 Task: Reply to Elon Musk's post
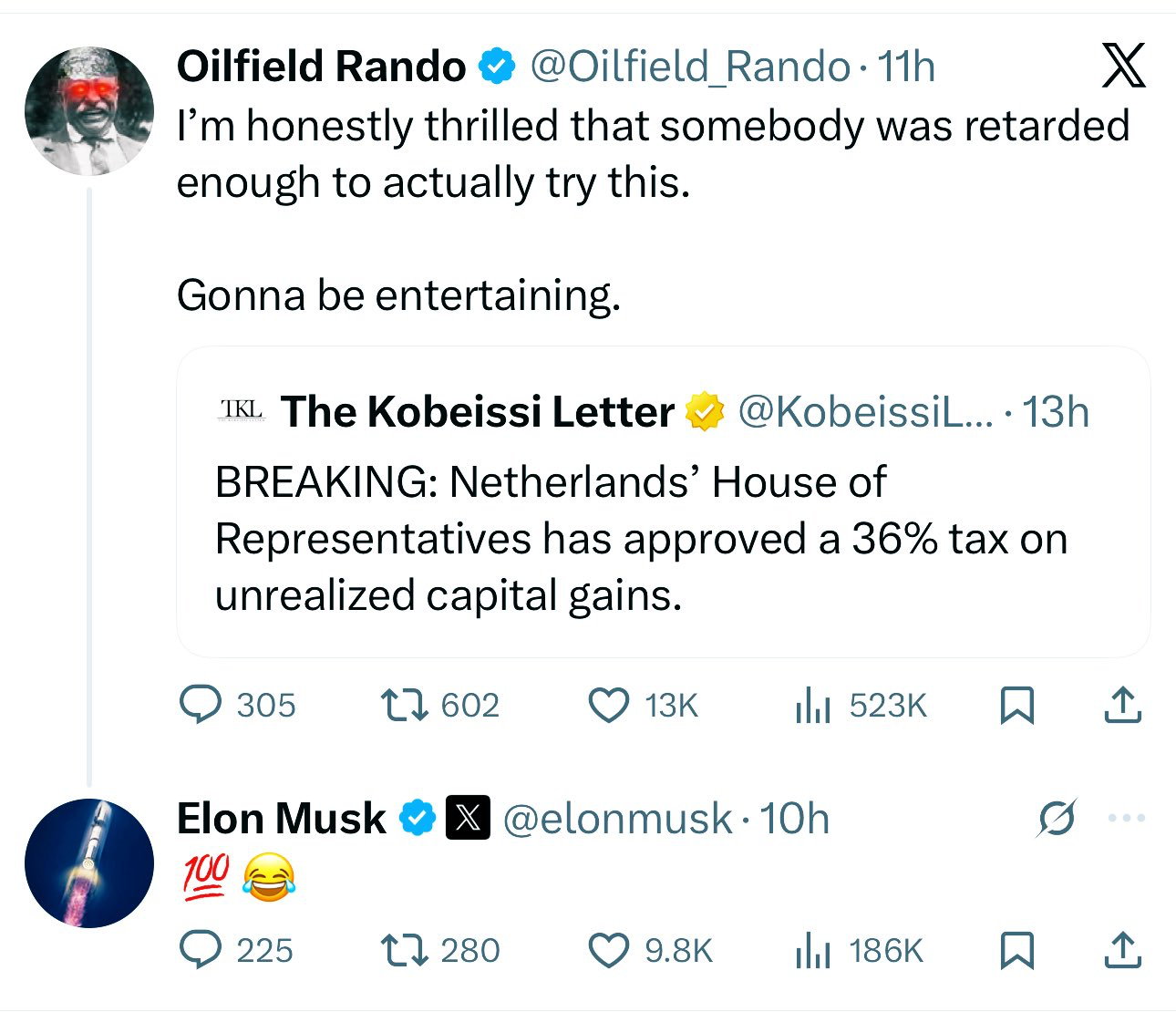[x=201, y=950]
